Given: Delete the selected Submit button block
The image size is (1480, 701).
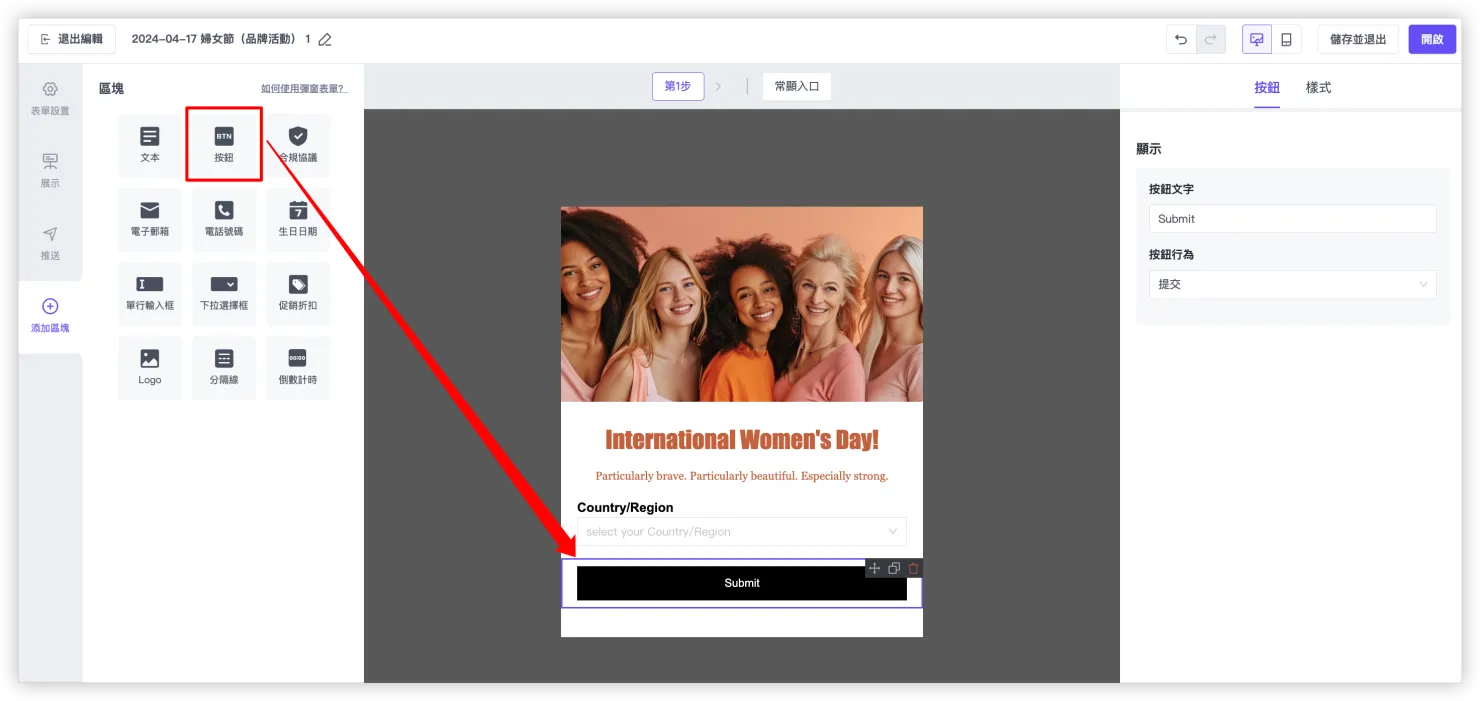Looking at the screenshot, I should (x=913, y=568).
